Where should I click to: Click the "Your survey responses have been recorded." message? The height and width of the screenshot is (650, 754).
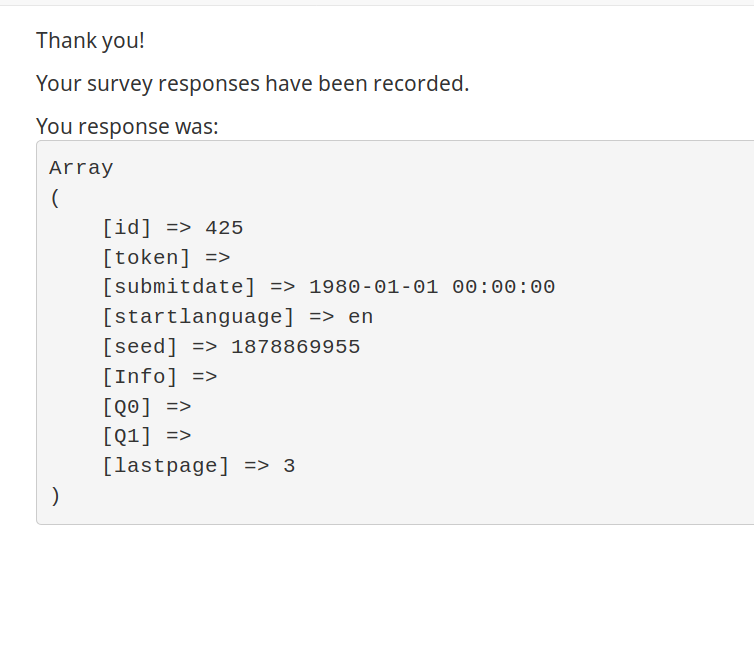(252, 84)
